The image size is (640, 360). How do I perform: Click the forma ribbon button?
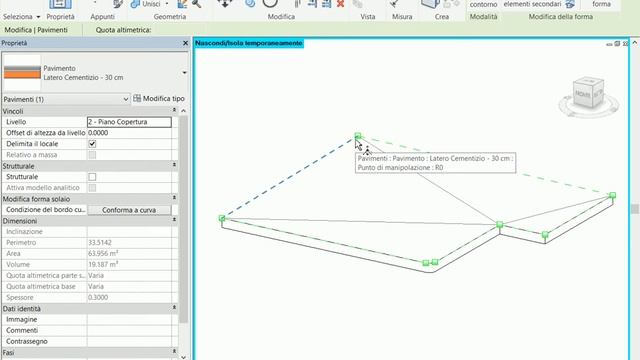click(602, 4)
